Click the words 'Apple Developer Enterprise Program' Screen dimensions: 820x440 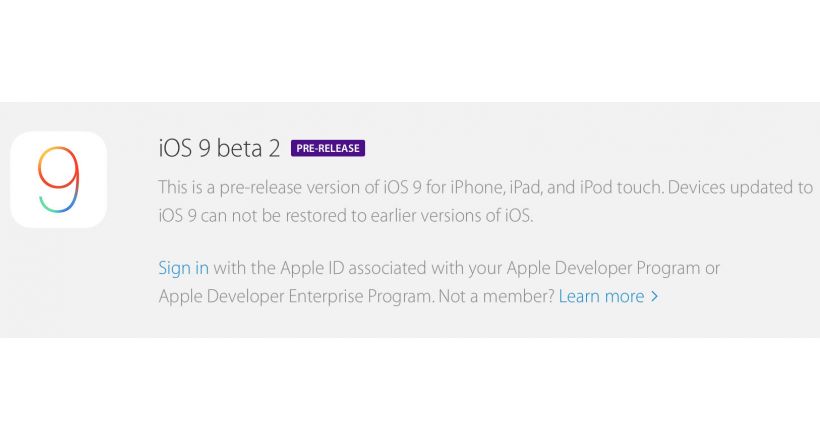(x=295, y=296)
